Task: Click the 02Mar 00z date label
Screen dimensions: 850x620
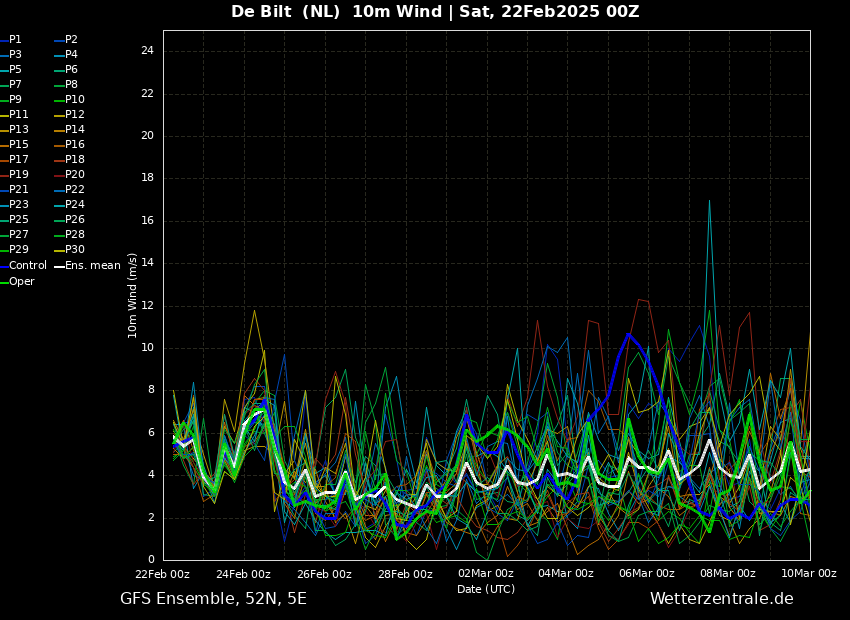Action: tap(486, 574)
